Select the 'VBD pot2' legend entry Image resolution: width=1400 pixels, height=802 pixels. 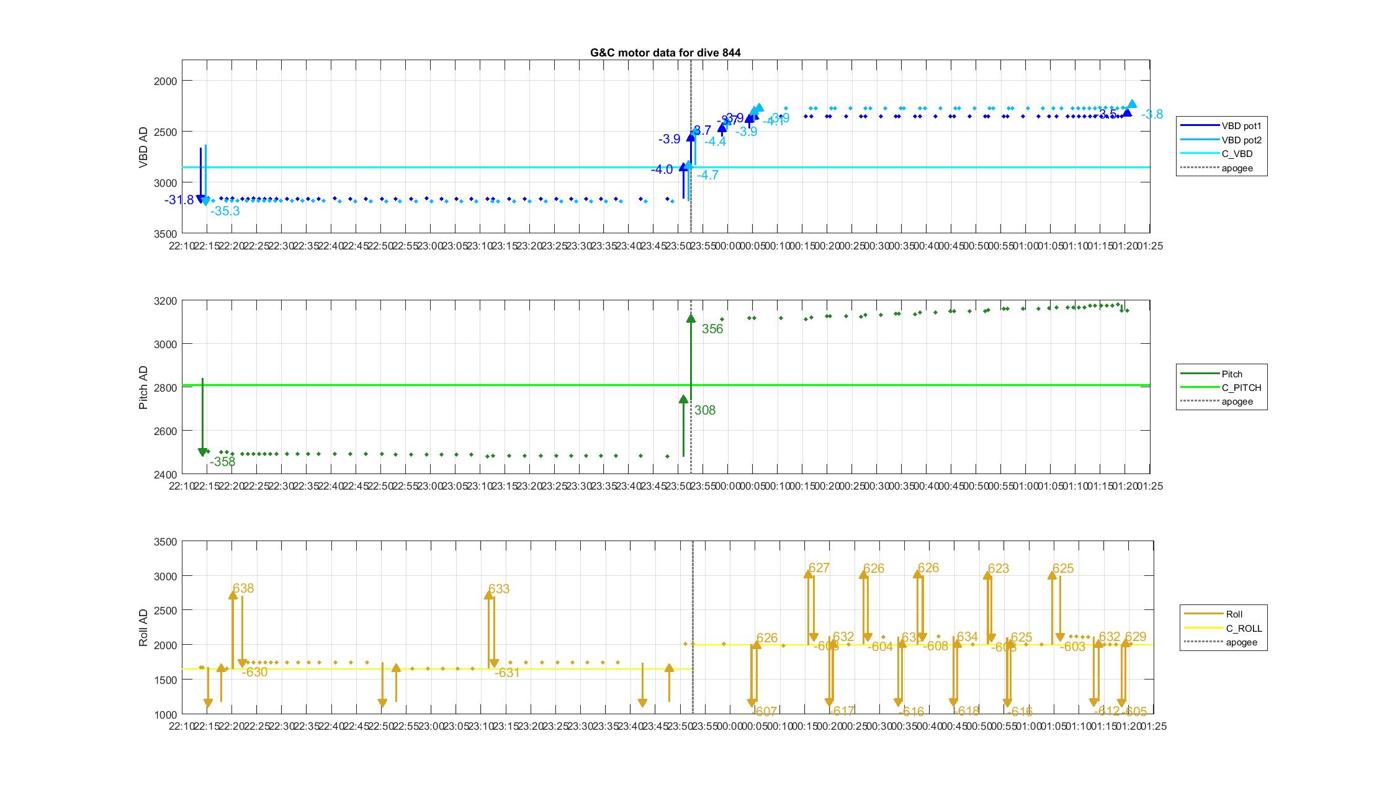1219,140
